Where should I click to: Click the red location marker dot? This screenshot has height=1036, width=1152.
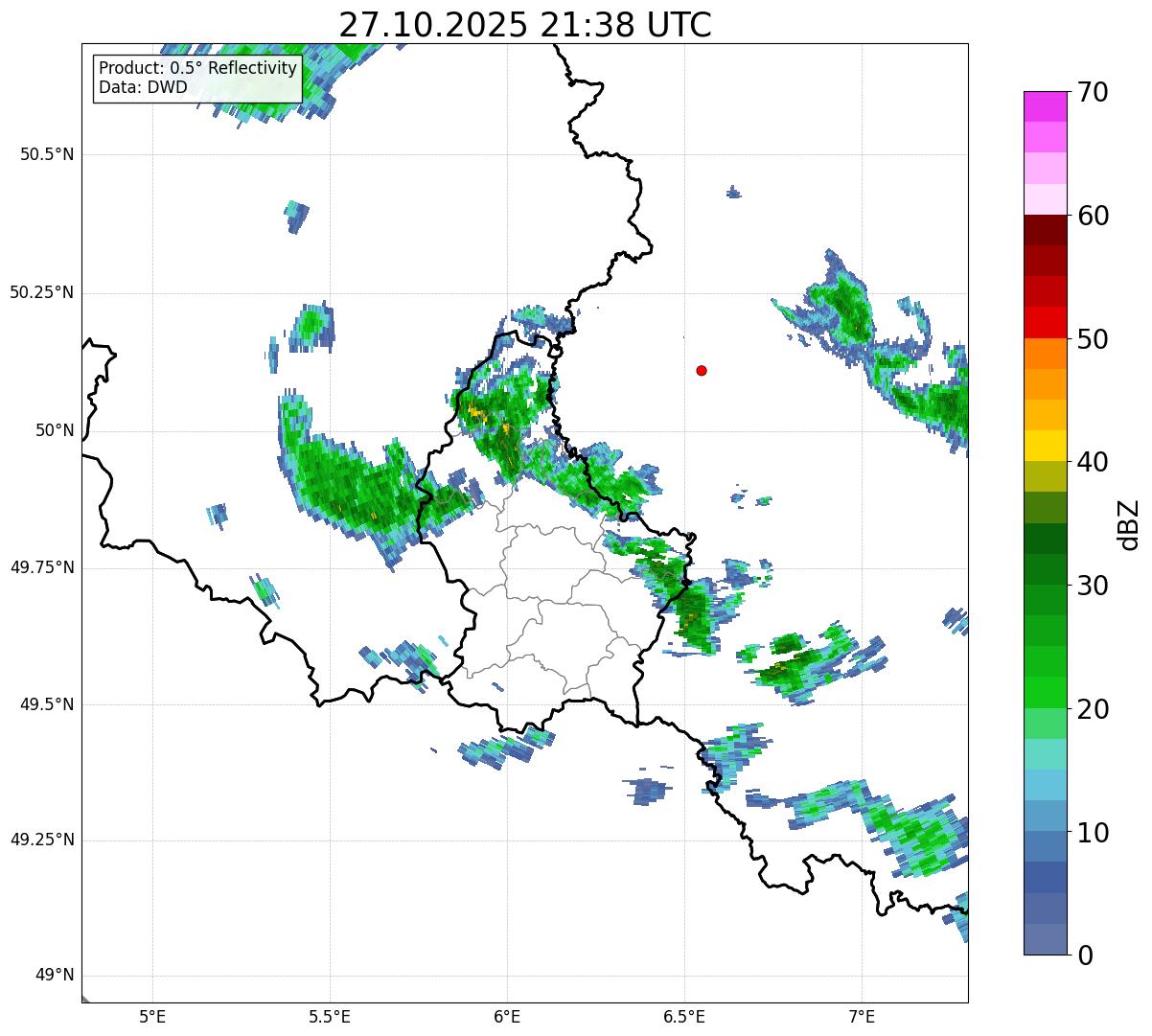(x=702, y=371)
